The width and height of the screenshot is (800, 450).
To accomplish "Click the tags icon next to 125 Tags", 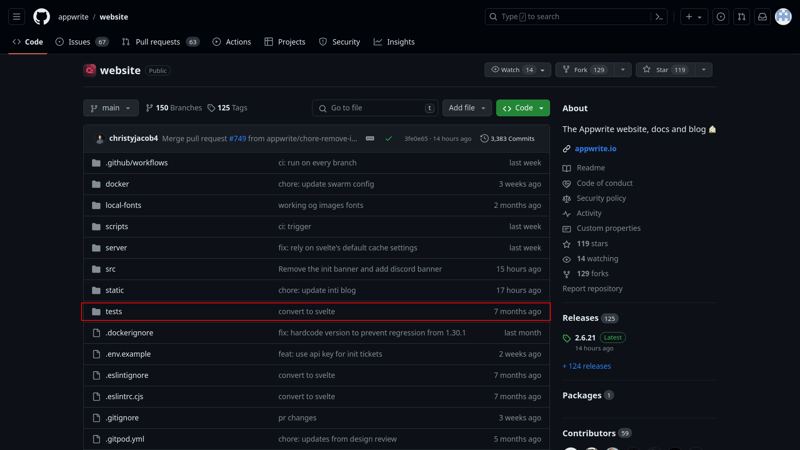I will (x=211, y=108).
